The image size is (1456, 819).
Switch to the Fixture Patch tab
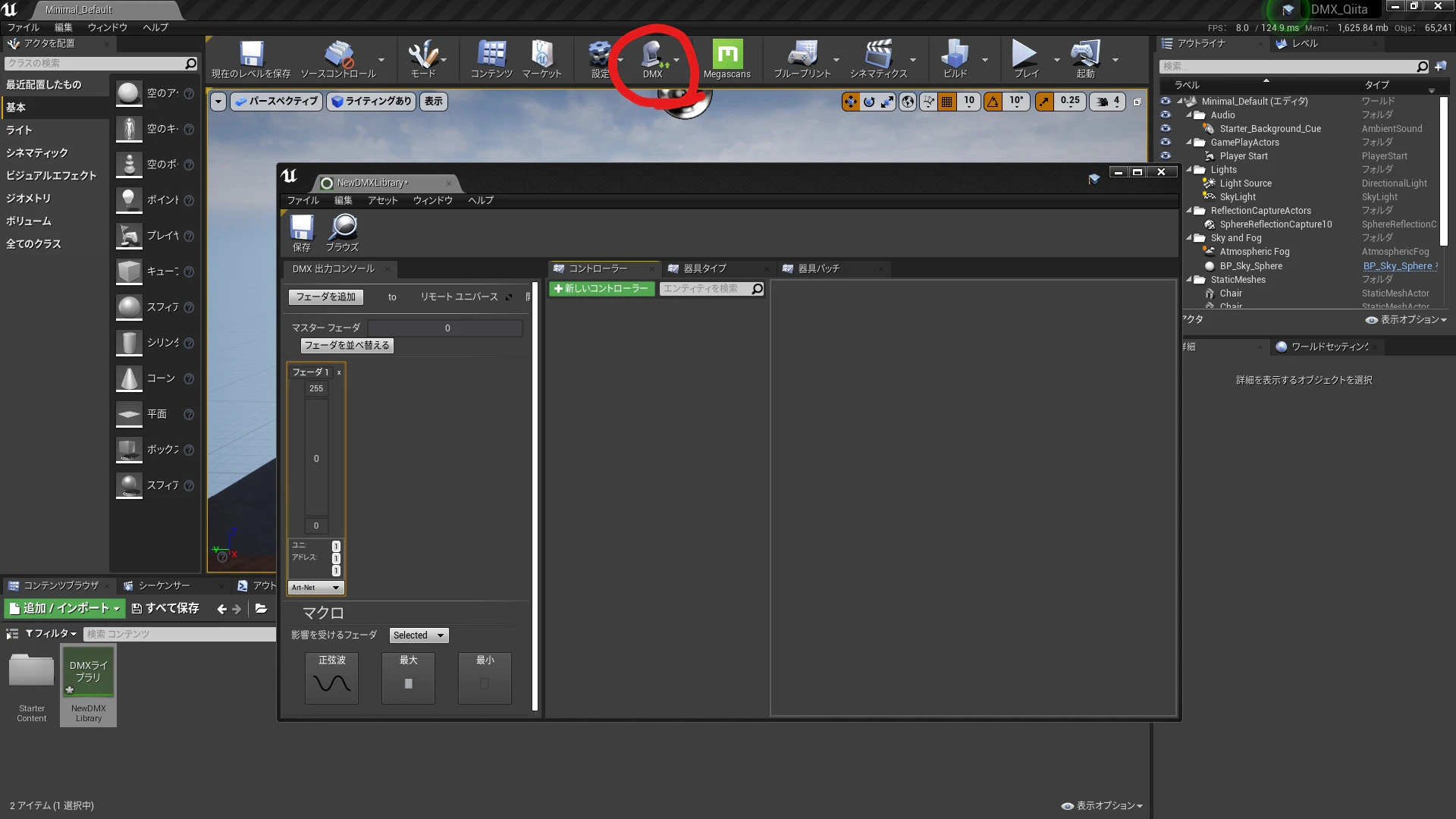[x=818, y=268]
